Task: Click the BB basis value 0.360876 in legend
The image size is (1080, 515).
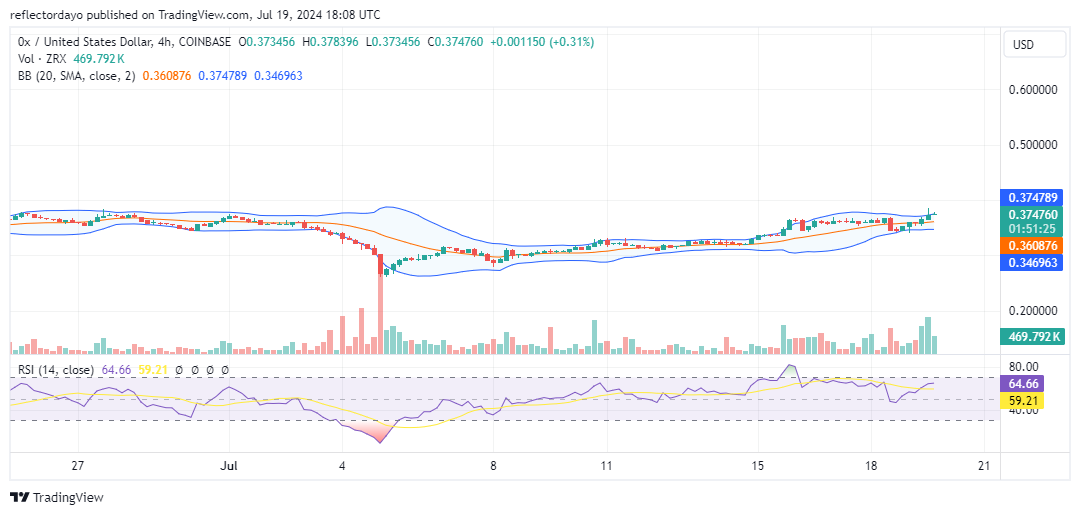Action: pos(167,76)
